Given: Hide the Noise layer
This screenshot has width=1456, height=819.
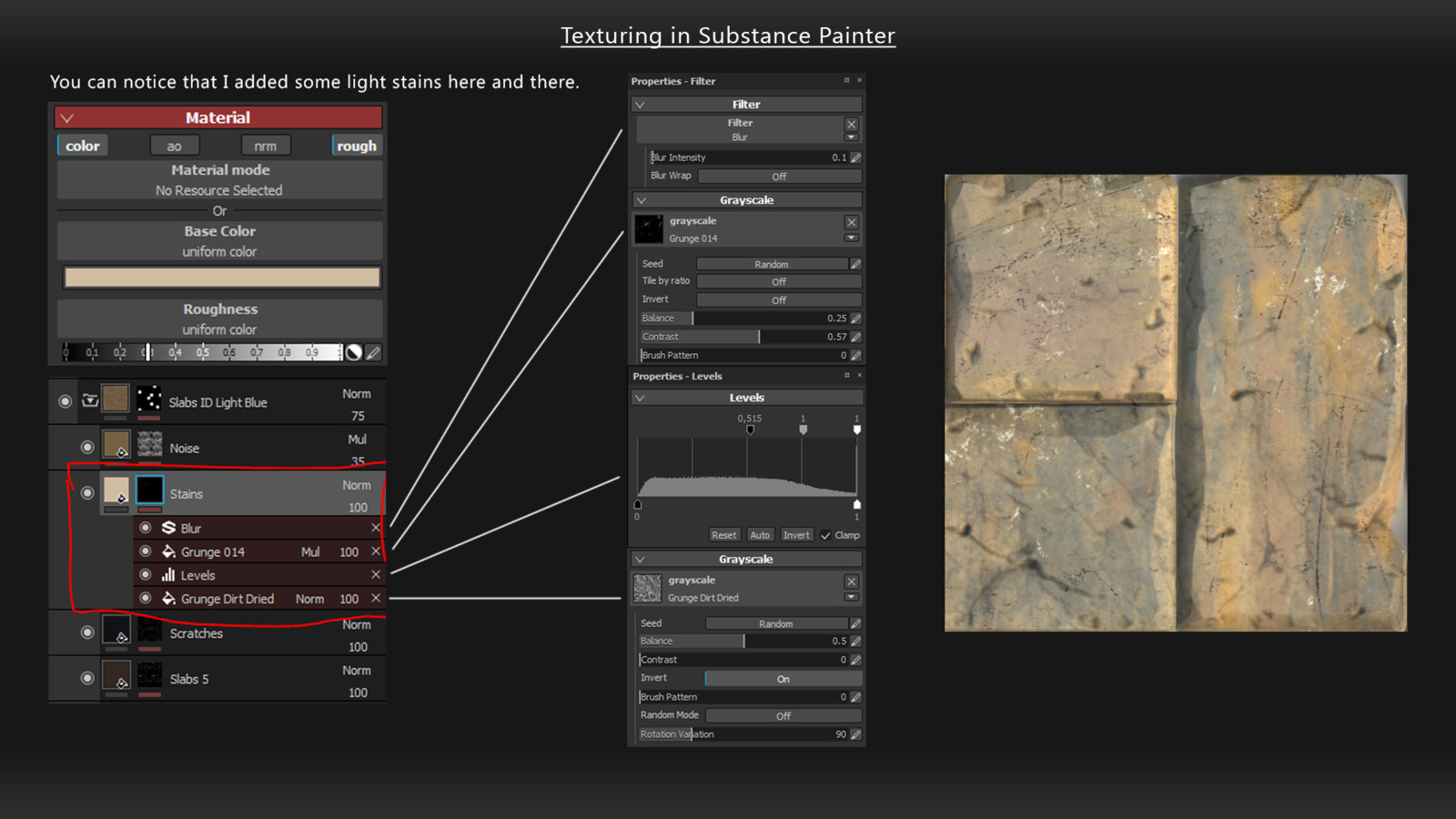Looking at the screenshot, I should click(x=87, y=447).
